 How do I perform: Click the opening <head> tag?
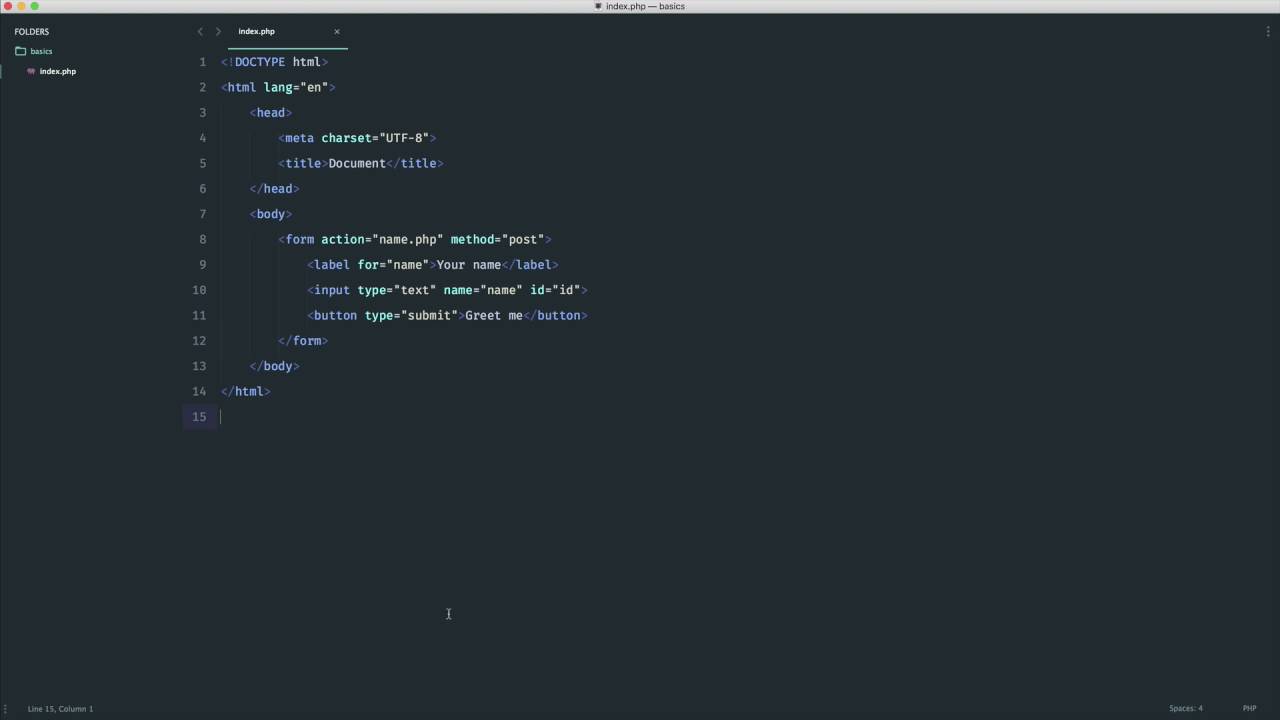coord(271,113)
